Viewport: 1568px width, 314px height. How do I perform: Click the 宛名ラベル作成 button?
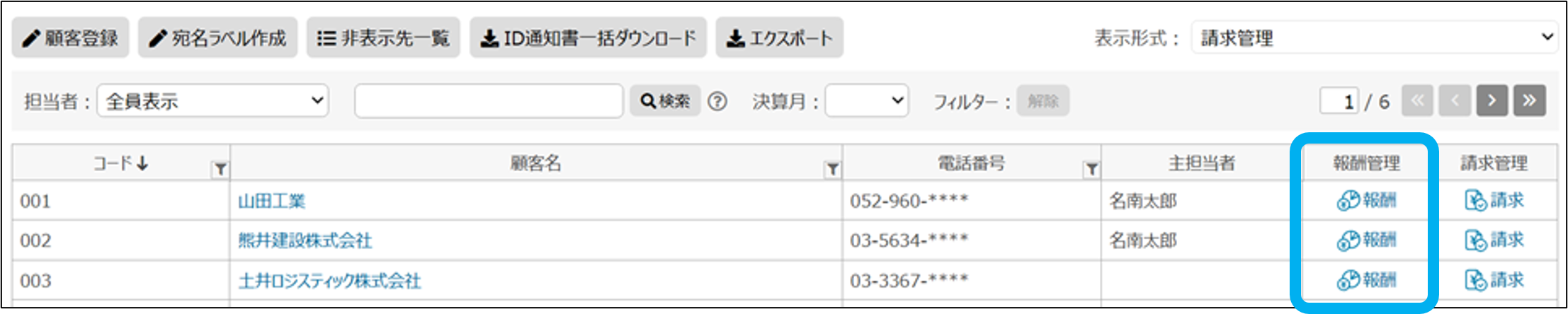pyautogui.click(x=217, y=38)
